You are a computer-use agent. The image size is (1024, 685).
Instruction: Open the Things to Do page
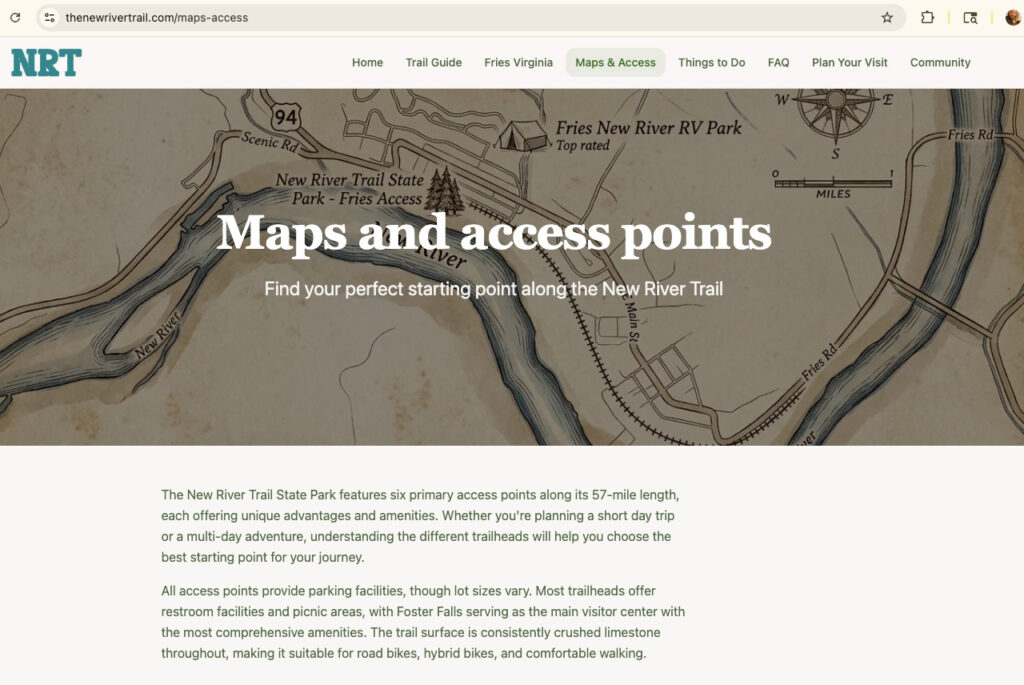coord(711,62)
